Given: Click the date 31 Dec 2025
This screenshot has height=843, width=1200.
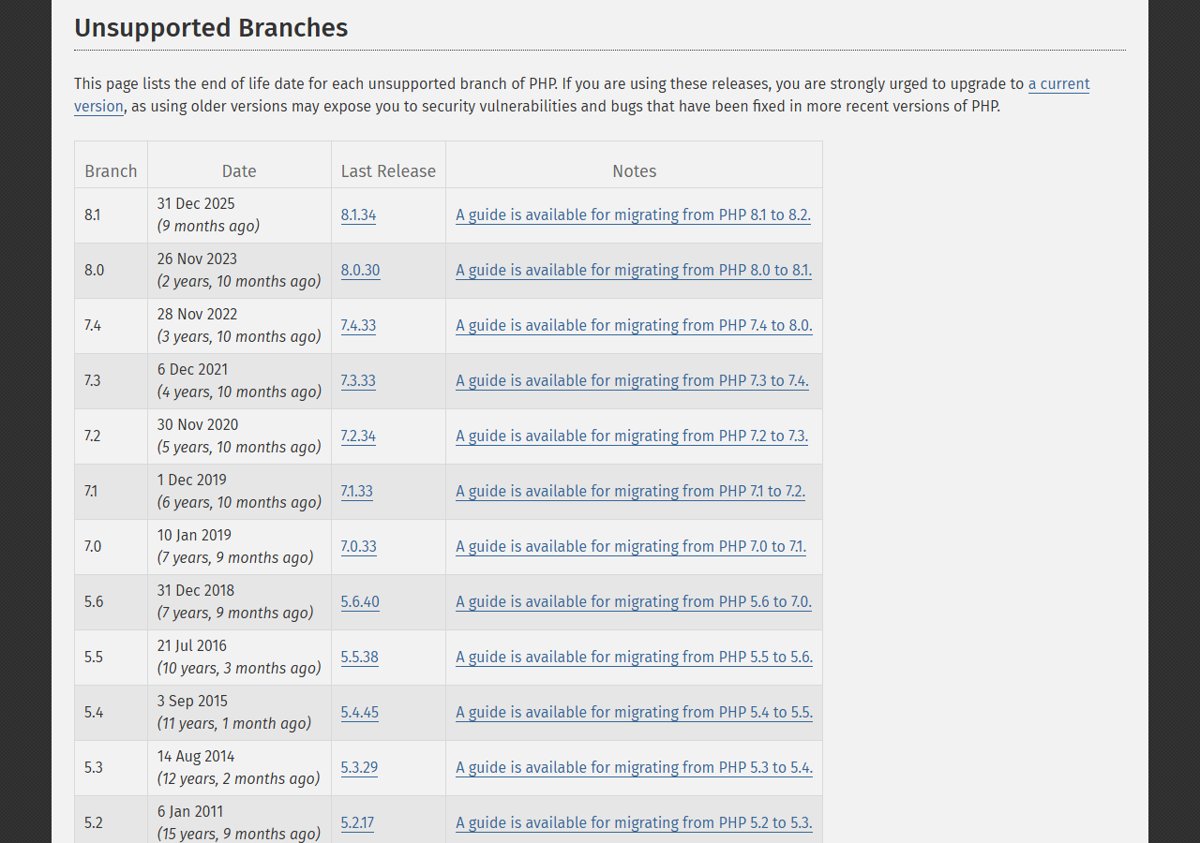Looking at the screenshot, I should click(x=196, y=204).
